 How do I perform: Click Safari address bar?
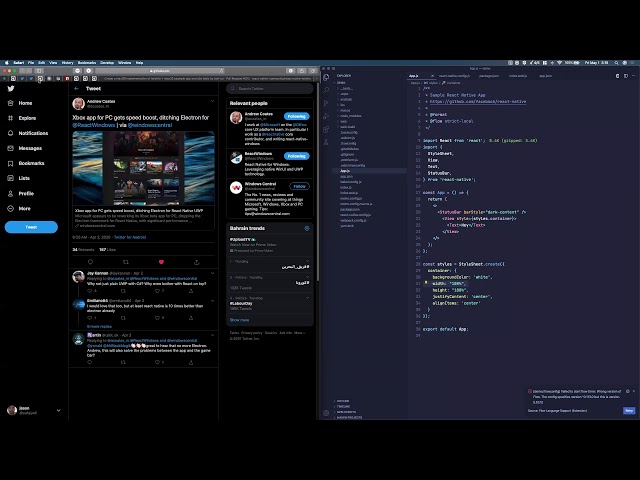point(159,71)
